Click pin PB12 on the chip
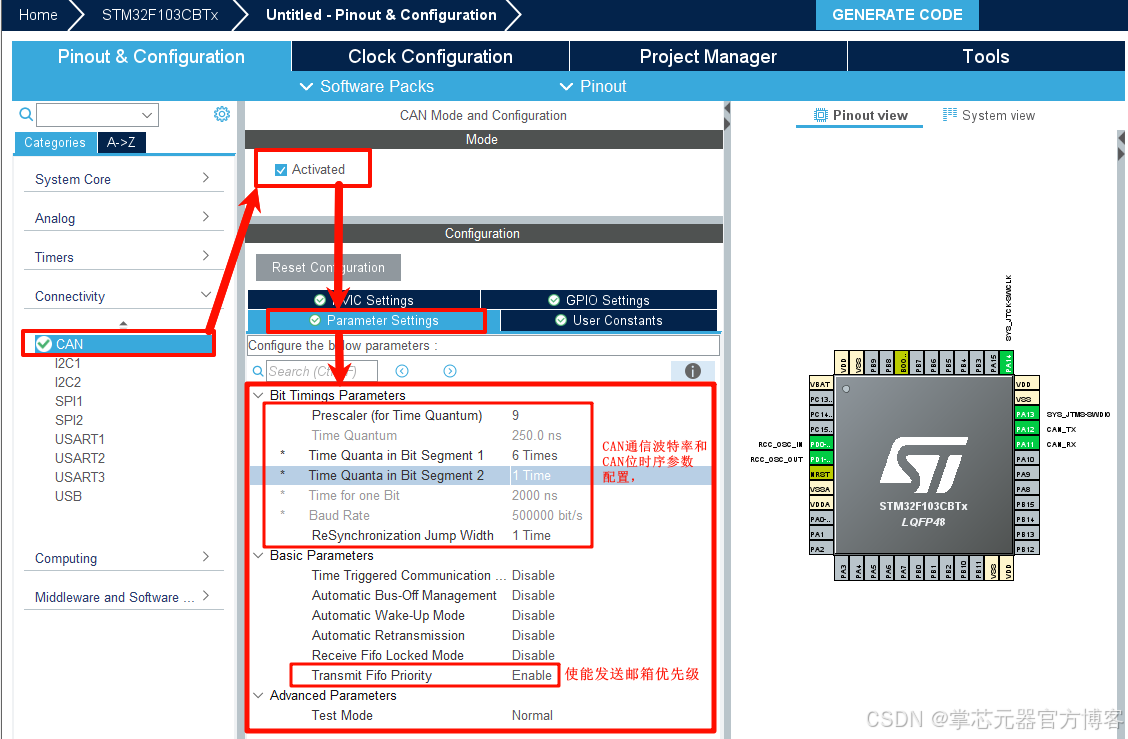1128x739 pixels. 1026,549
